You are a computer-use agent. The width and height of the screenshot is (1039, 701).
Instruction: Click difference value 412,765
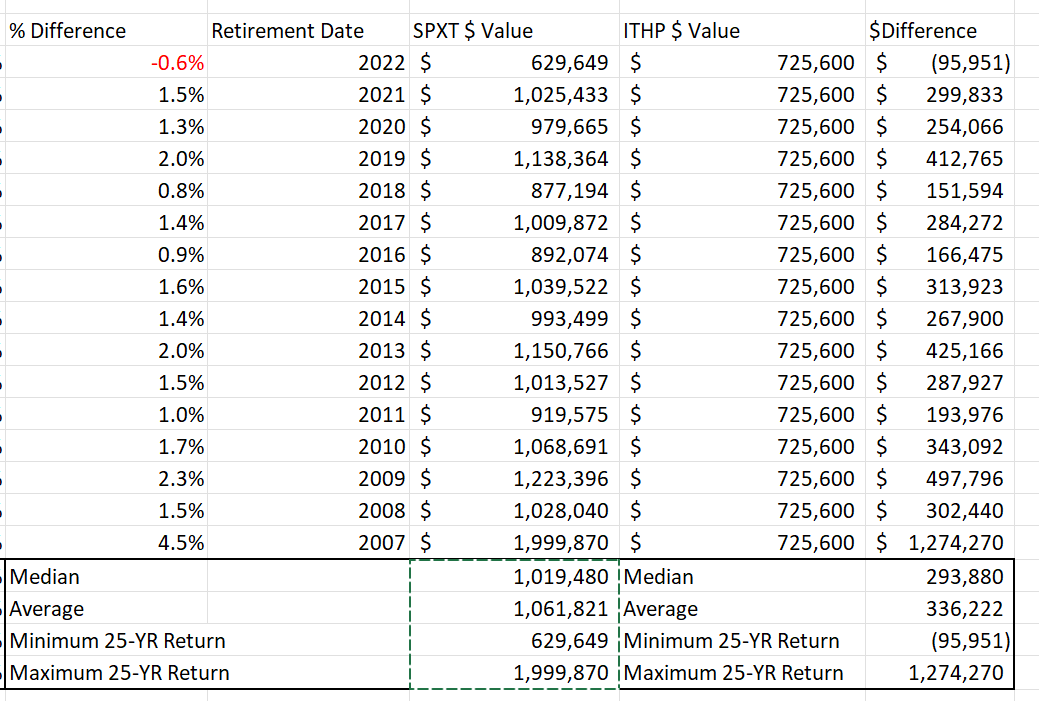click(x=940, y=158)
